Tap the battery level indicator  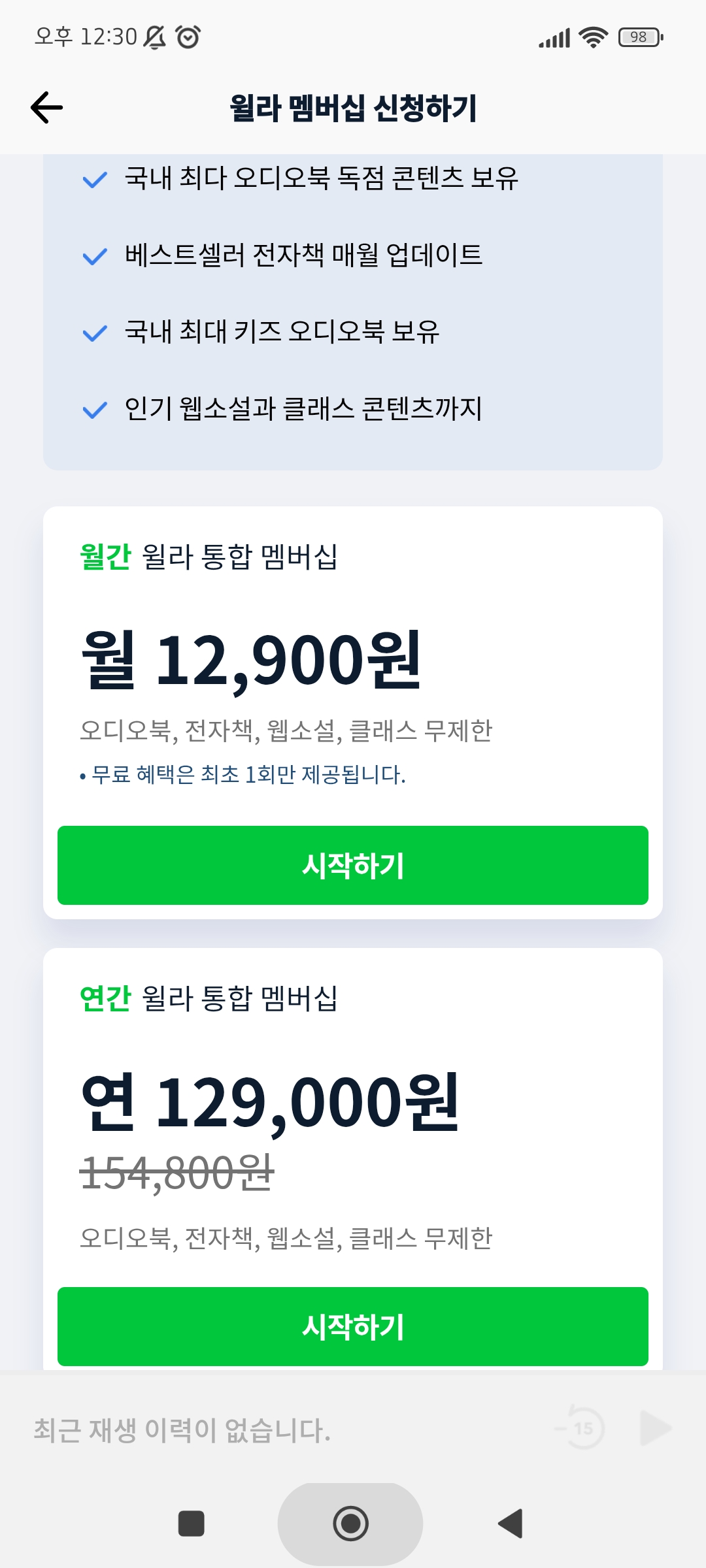(x=640, y=37)
